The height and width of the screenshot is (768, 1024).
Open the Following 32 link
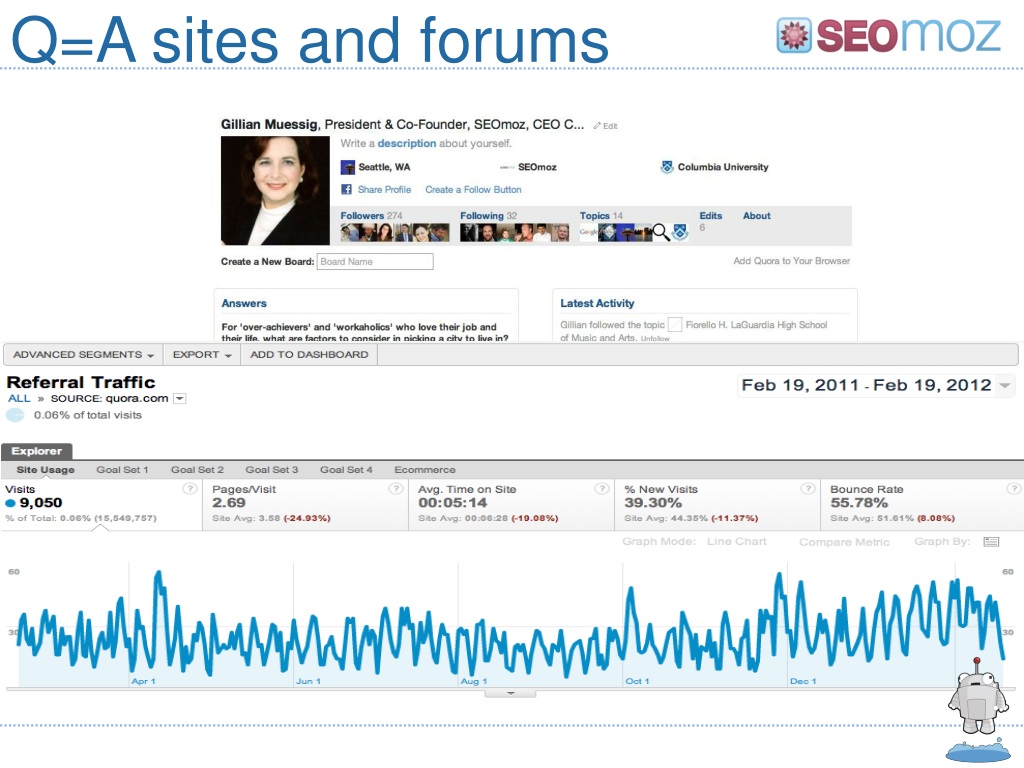click(488, 216)
